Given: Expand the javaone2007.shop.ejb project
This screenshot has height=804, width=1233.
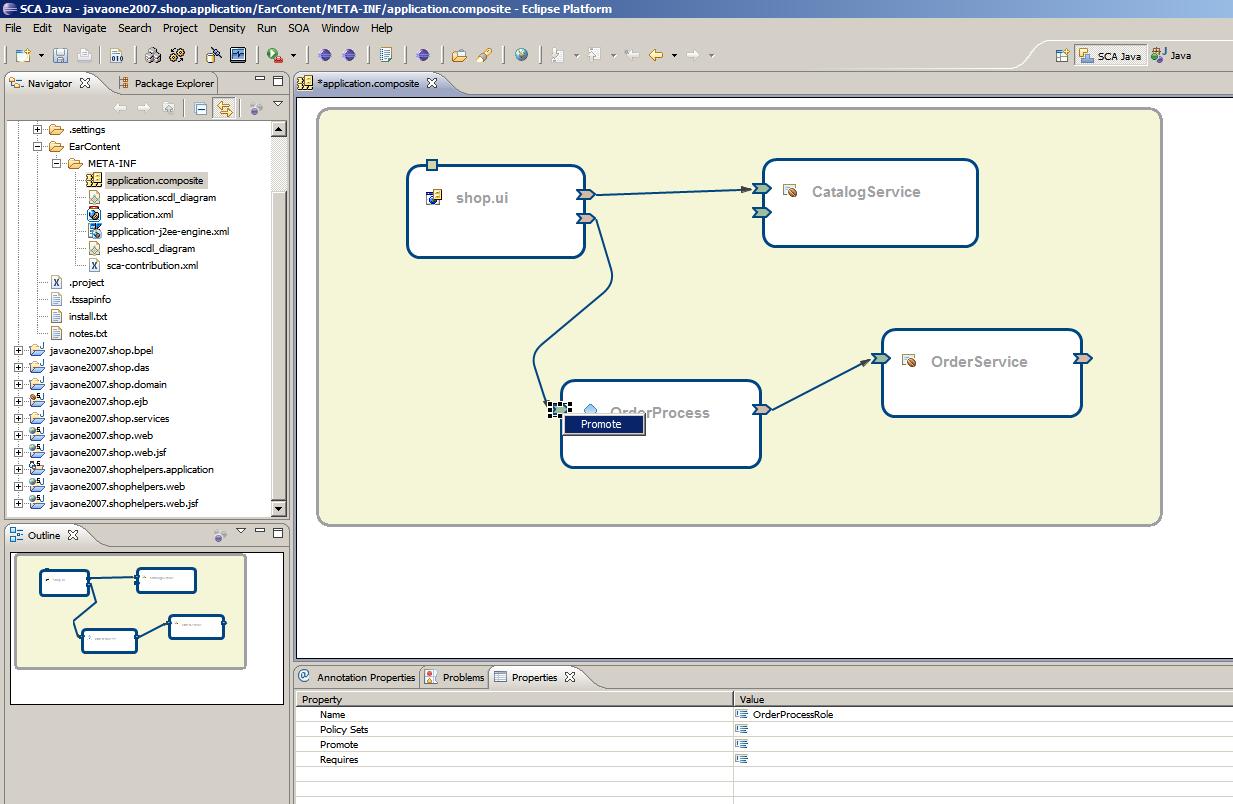Looking at the screenshot, I should tap(18, 401).
